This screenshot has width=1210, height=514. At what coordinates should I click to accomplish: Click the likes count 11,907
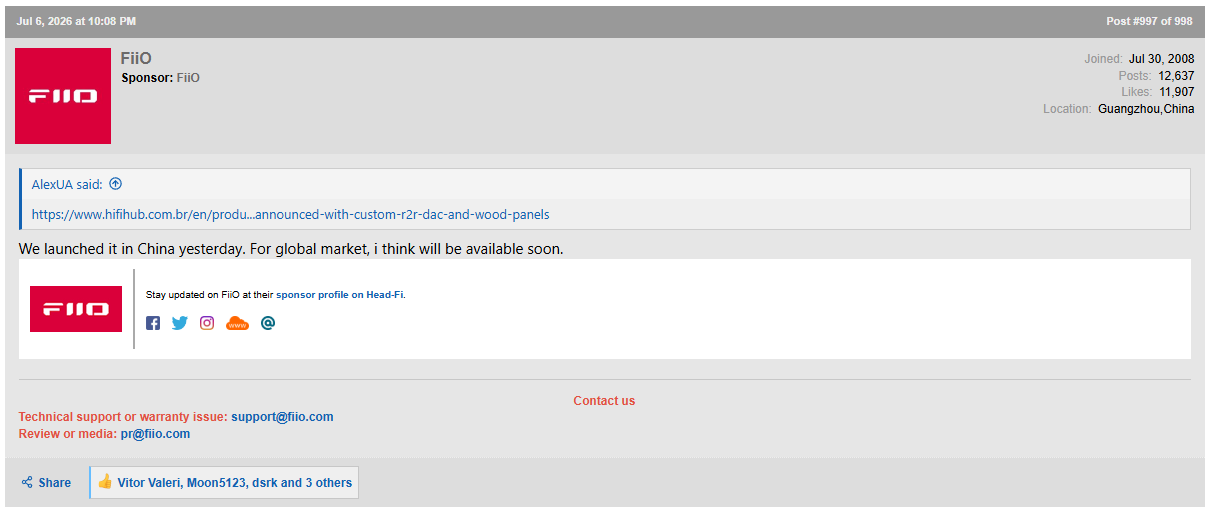tap(1177, 92)
